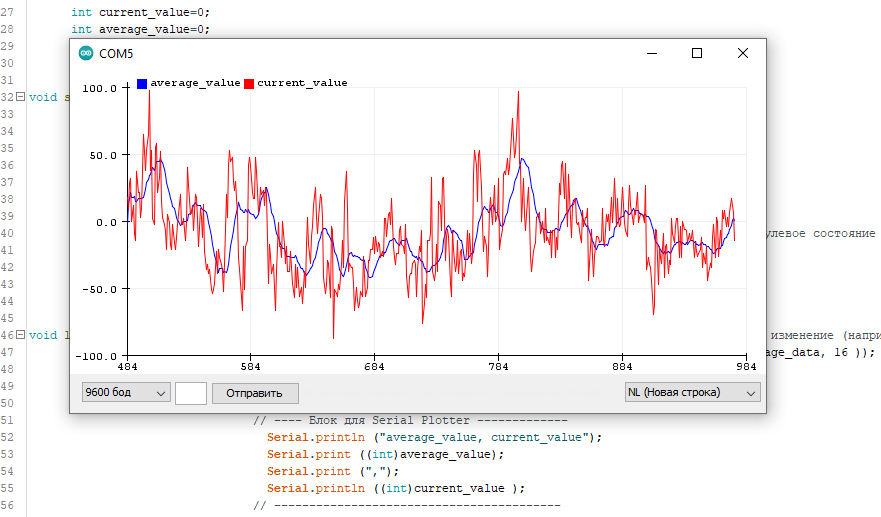Click the Serial.println current_value line 55
Viewport: 881px width, 517px height.
(396, 488)
